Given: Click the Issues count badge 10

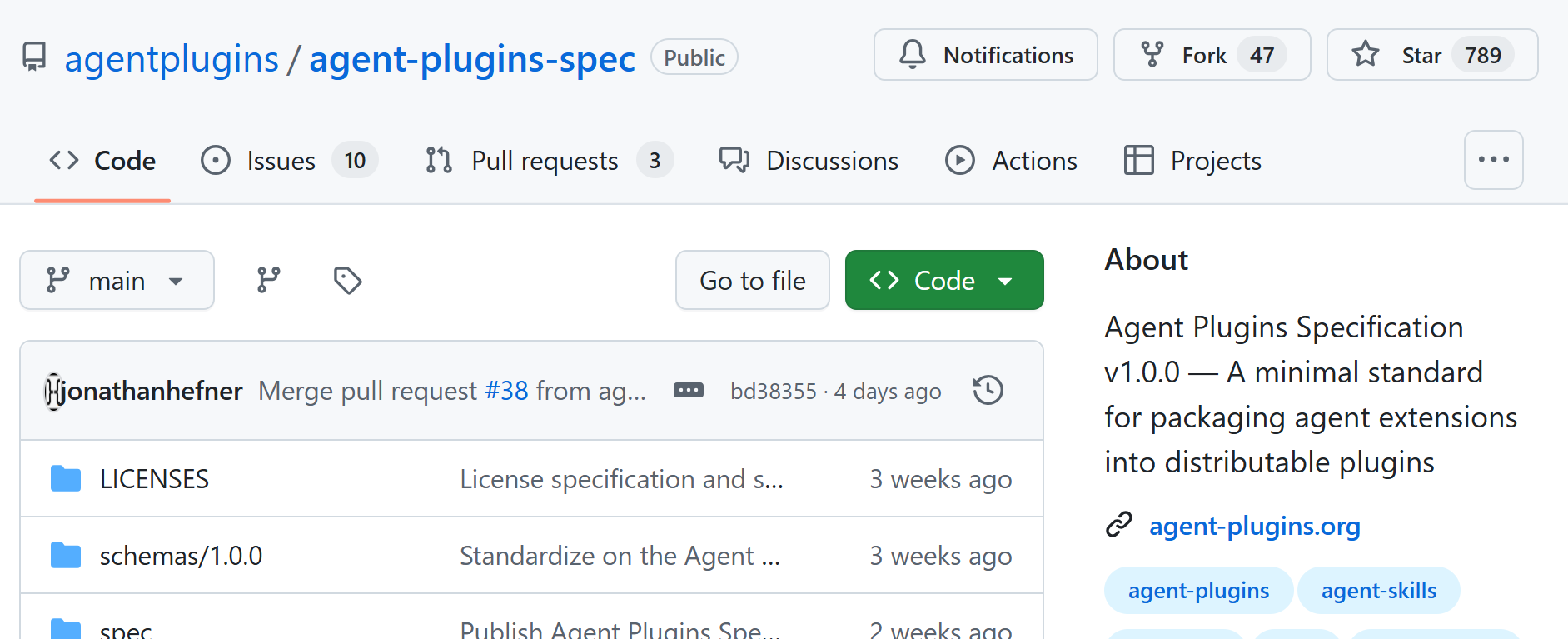Looking at the screenshot, I should click(x=356, y=160).
